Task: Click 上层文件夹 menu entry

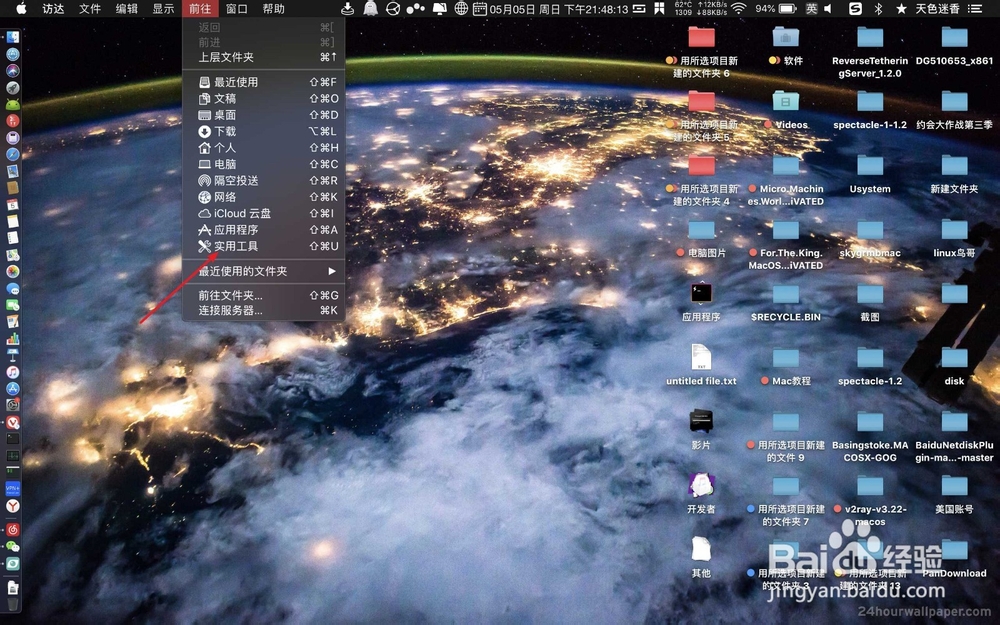Action: [263, 57]
